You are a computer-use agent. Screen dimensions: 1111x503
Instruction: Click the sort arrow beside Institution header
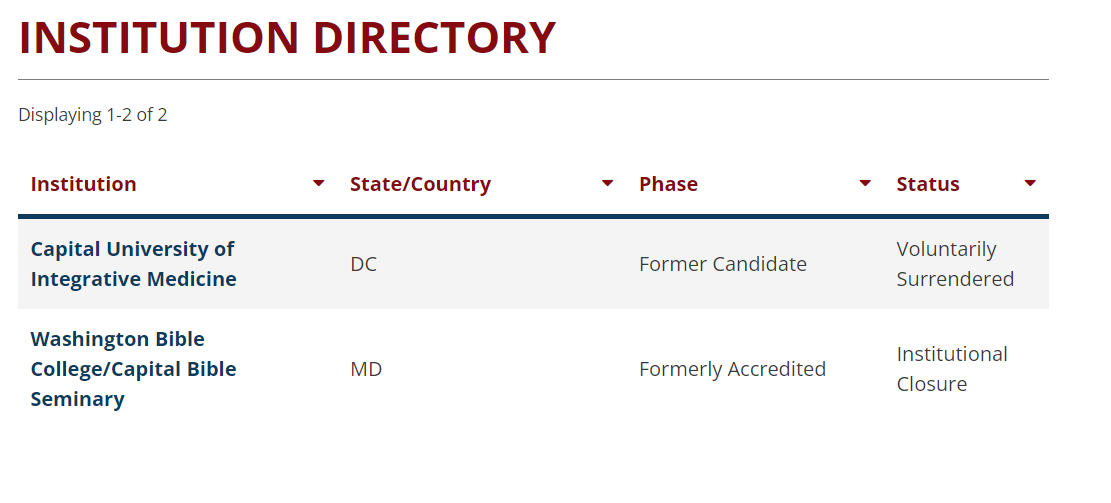[x=319, y=183]
